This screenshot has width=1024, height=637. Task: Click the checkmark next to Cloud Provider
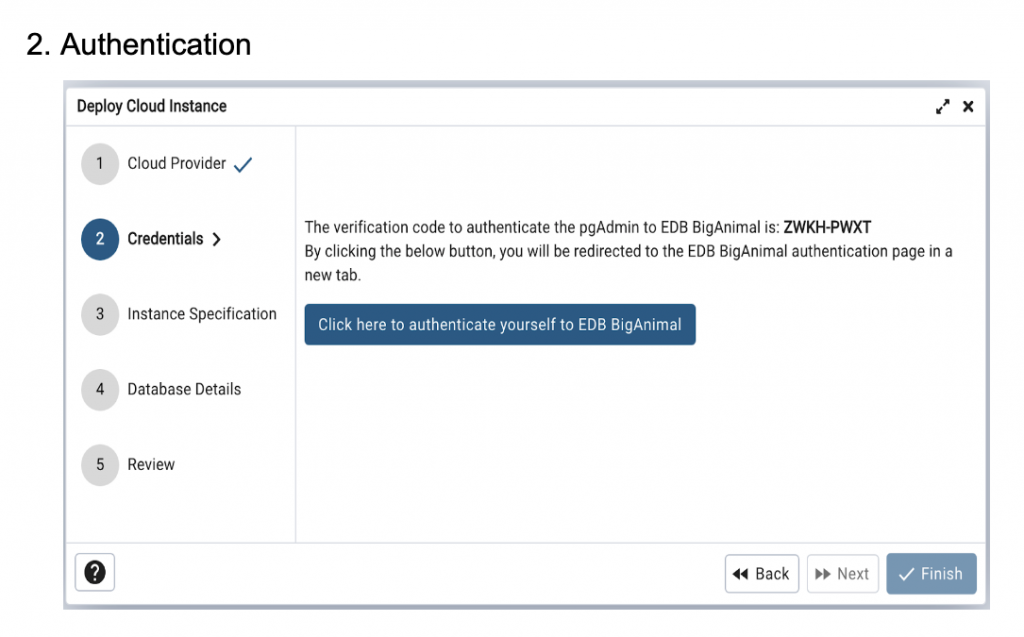coord(241,163)
